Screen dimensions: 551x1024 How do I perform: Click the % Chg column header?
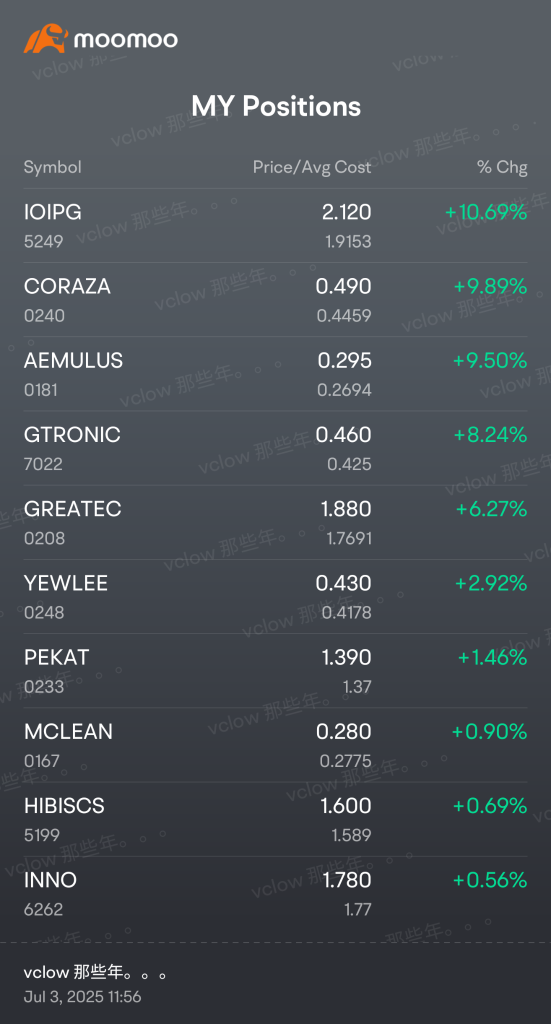click(502, 167)
